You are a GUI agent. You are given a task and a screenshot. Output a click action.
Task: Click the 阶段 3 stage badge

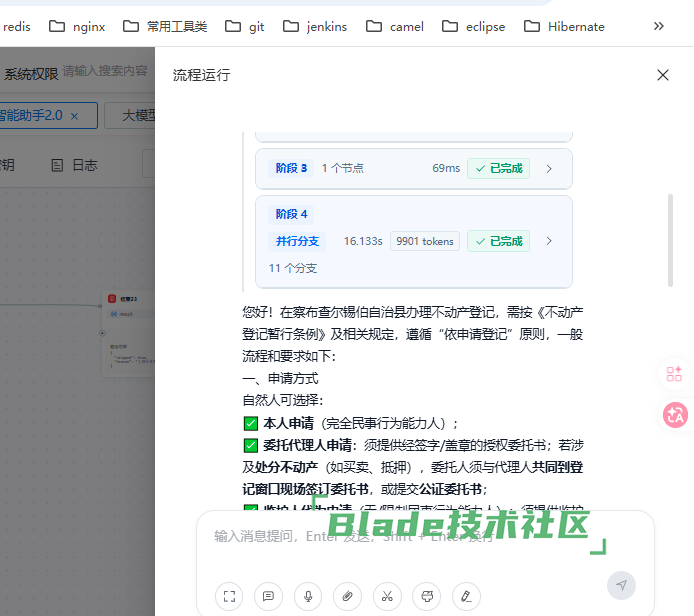click(x=291, y=168)
